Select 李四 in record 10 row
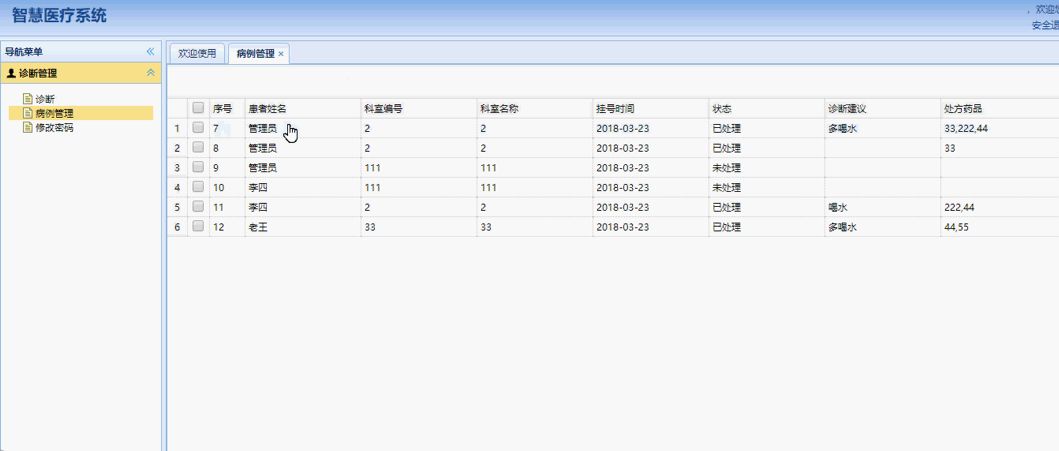The height and width of the screenshot is (451, 1059). [x=259, y=188]
